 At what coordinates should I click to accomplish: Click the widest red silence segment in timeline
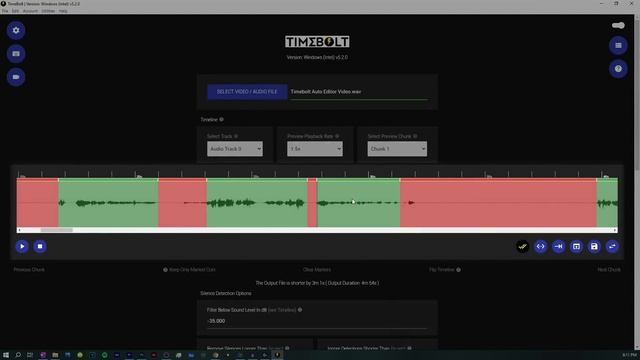tap(498, 202)
